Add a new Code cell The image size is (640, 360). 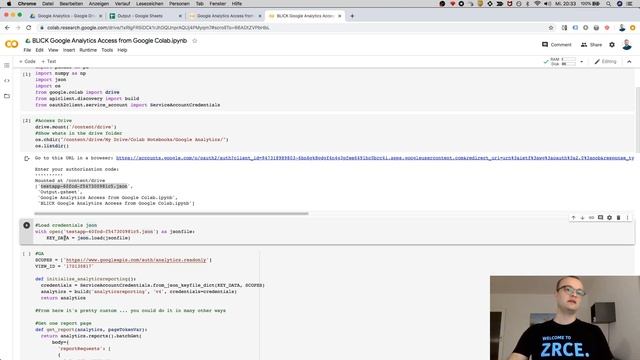[x=27, y=62]
